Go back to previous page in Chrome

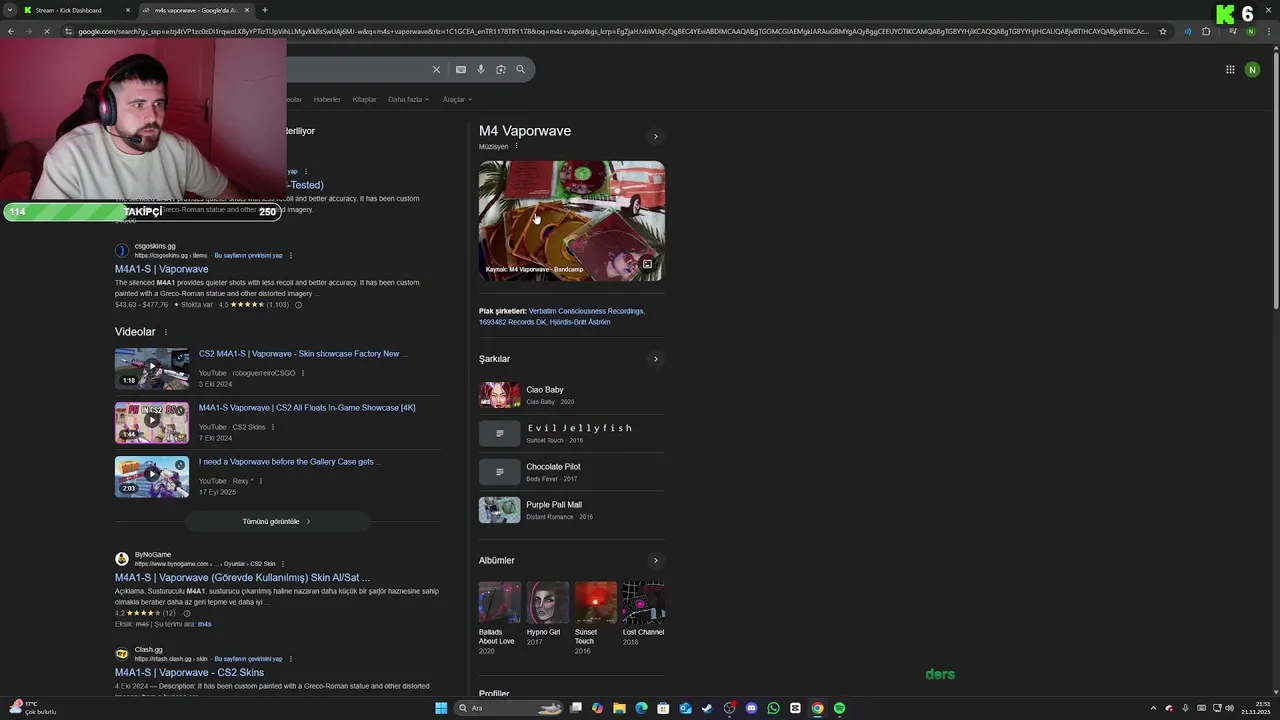11,31
